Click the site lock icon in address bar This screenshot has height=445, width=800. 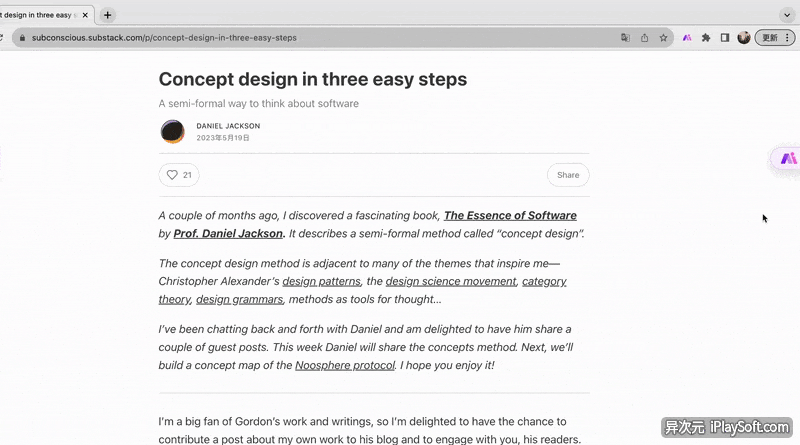coord(22,38)
